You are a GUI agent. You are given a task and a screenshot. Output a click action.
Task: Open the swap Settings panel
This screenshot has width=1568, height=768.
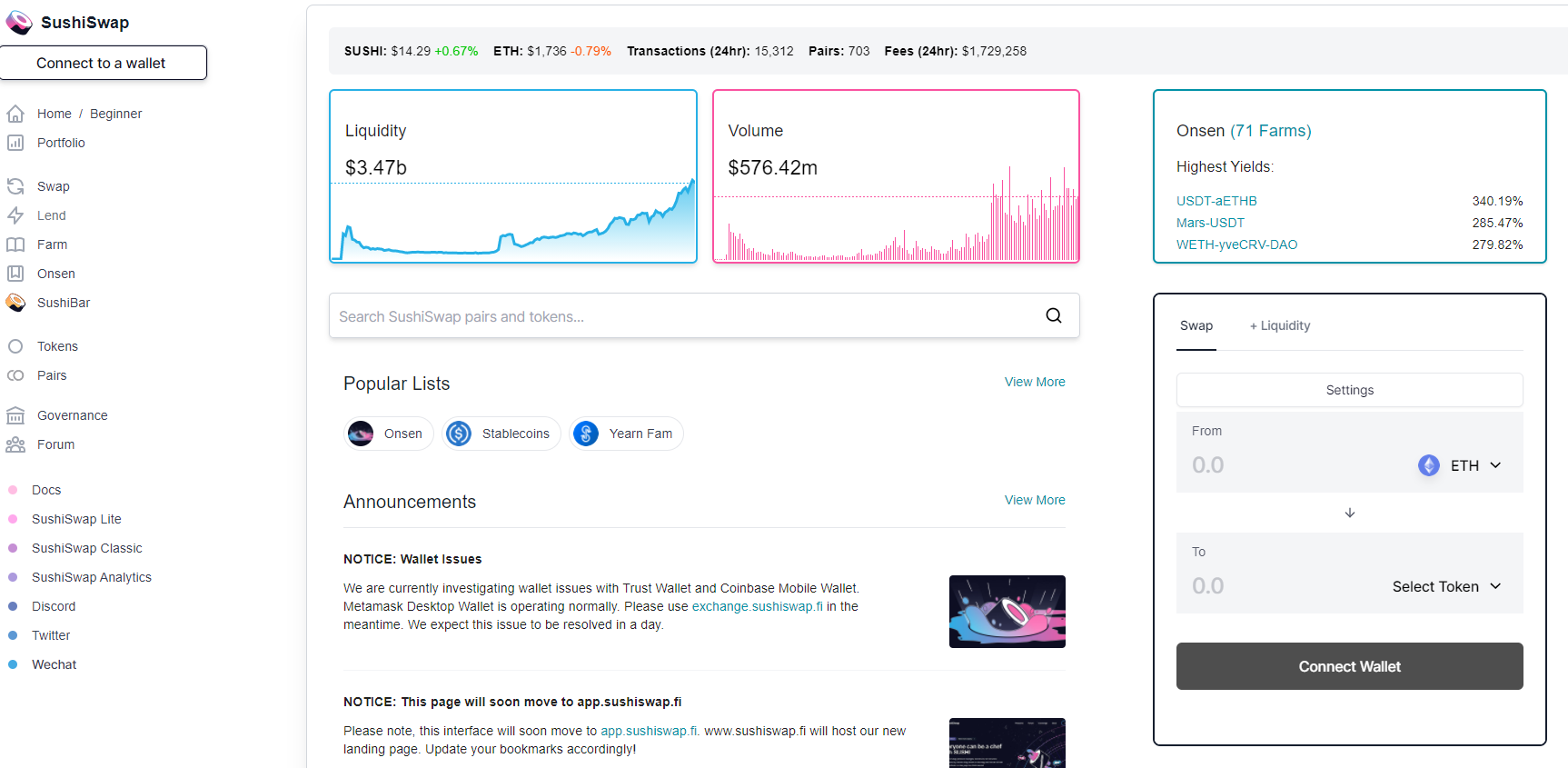click(x=1350, y=390)
